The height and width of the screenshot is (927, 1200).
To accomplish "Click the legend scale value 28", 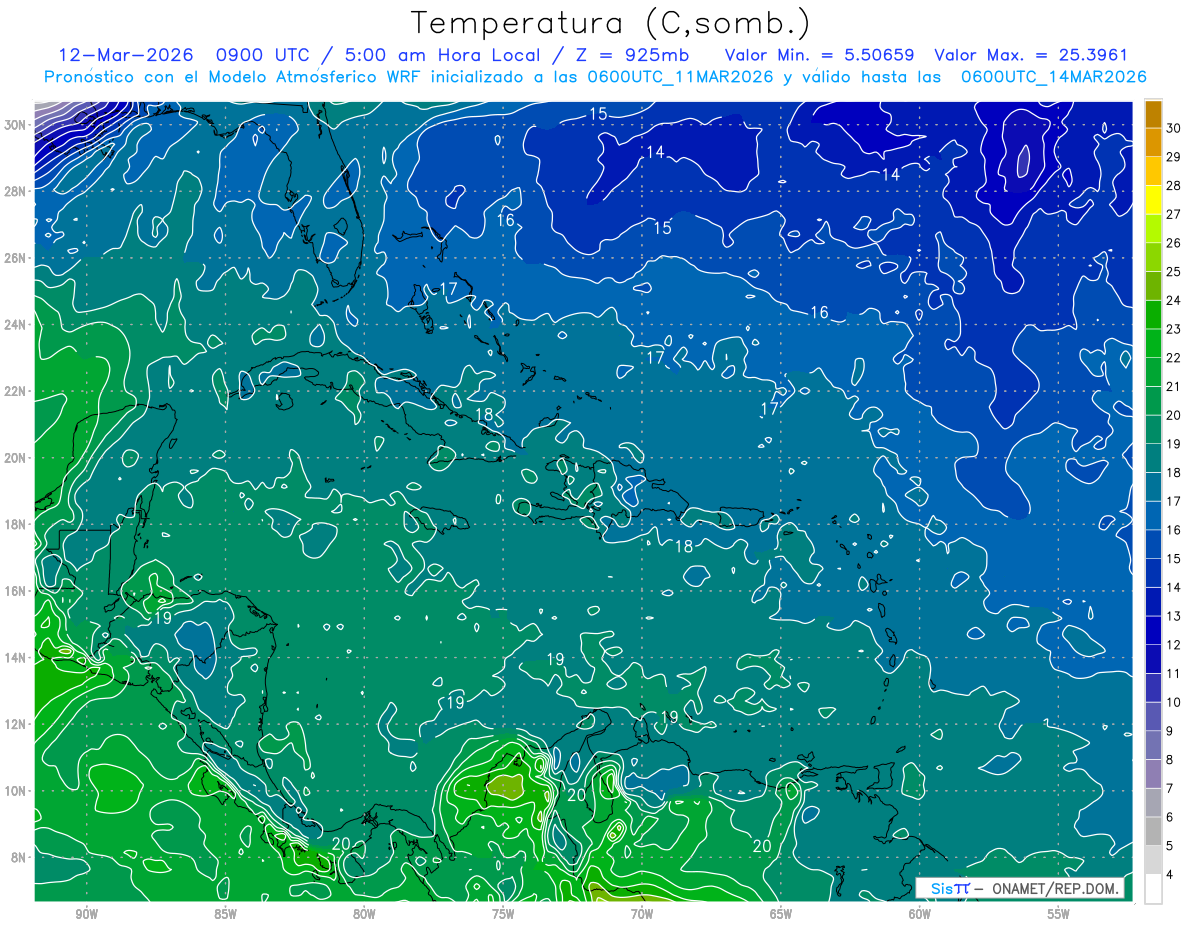I will [1174, 186].
